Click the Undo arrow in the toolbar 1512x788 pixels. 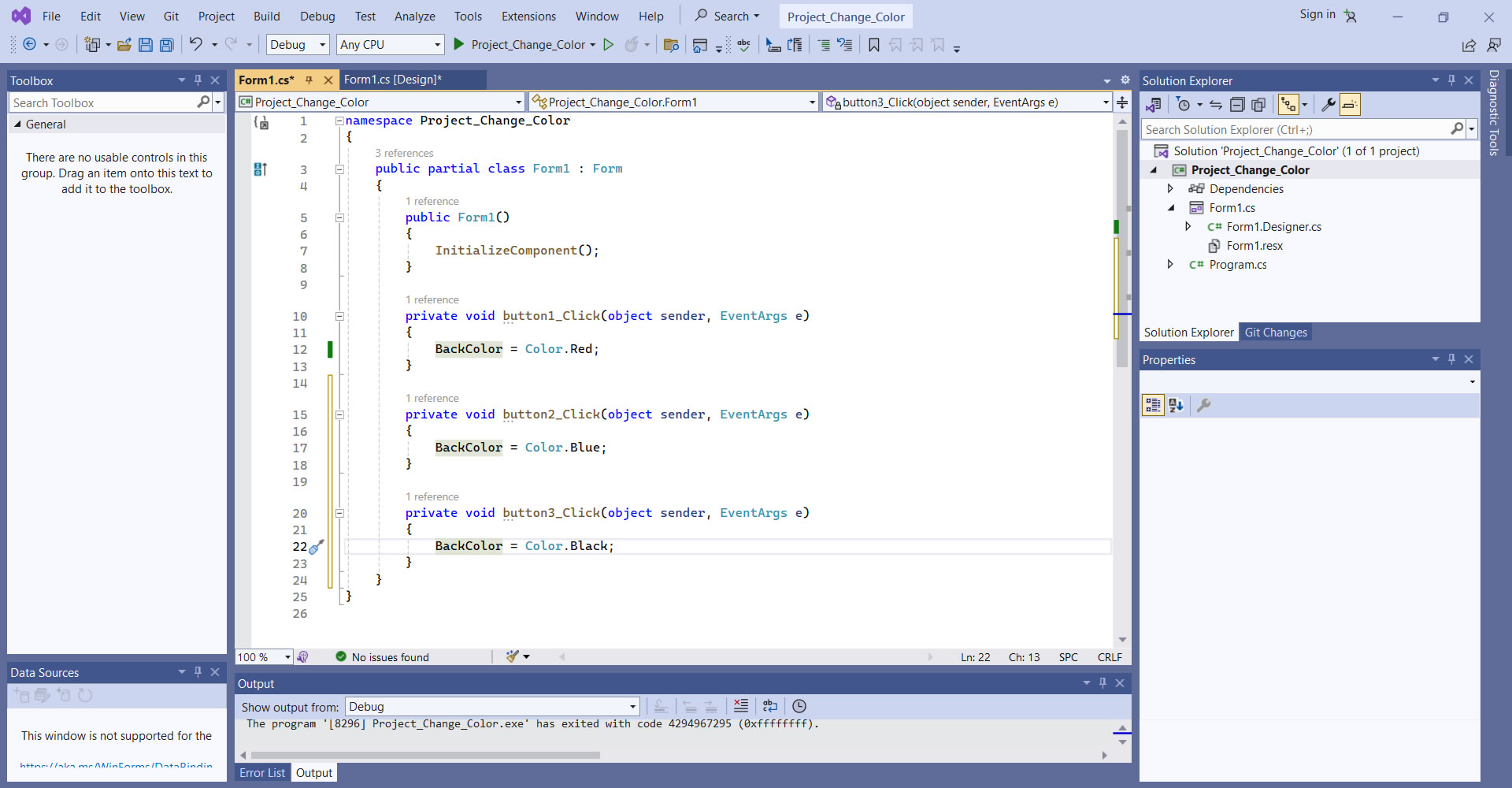[x=195, y=45]
